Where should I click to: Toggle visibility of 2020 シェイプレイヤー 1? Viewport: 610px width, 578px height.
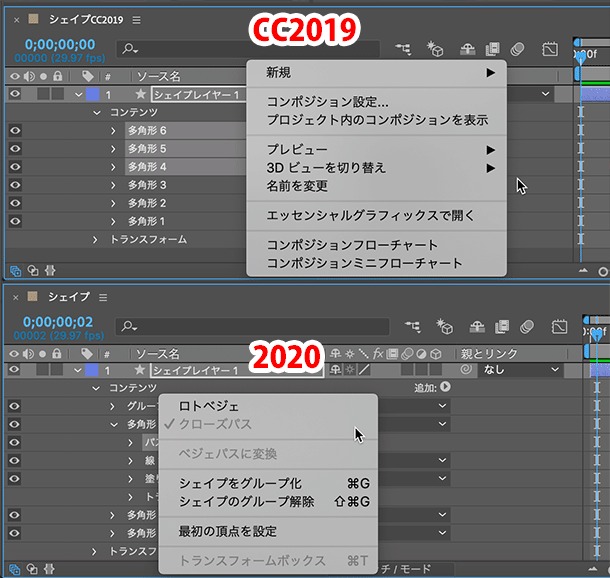[14, 370]
